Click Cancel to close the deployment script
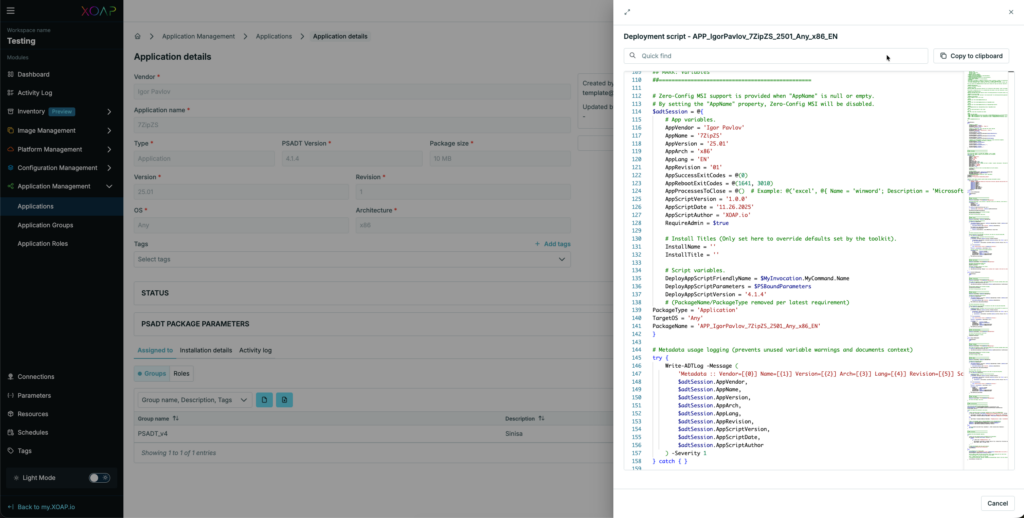Image resolution: width=1024 pixels, height=518 pixels. click(995, 503)
